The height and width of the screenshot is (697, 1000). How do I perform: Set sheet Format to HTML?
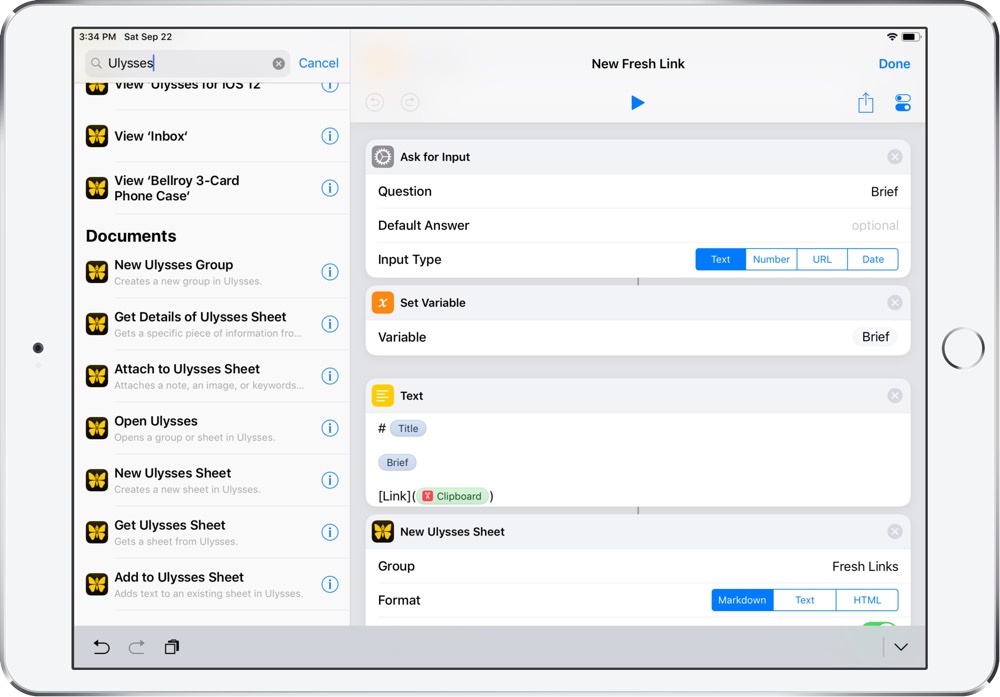pyautogui.click(x=867, y=600)
